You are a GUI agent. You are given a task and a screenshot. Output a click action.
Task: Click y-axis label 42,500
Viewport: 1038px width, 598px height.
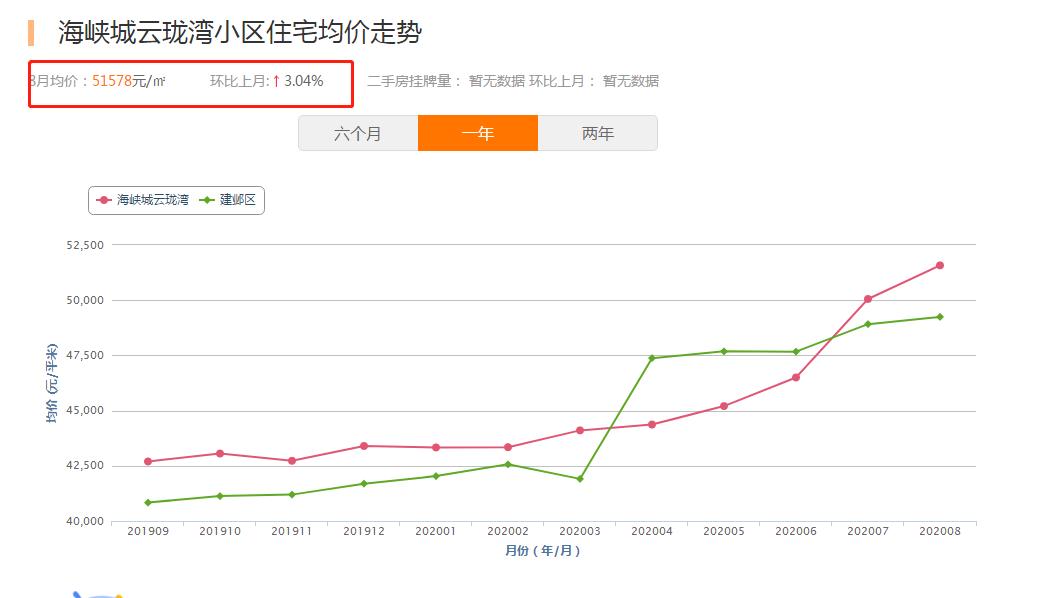tap(85, 466)
